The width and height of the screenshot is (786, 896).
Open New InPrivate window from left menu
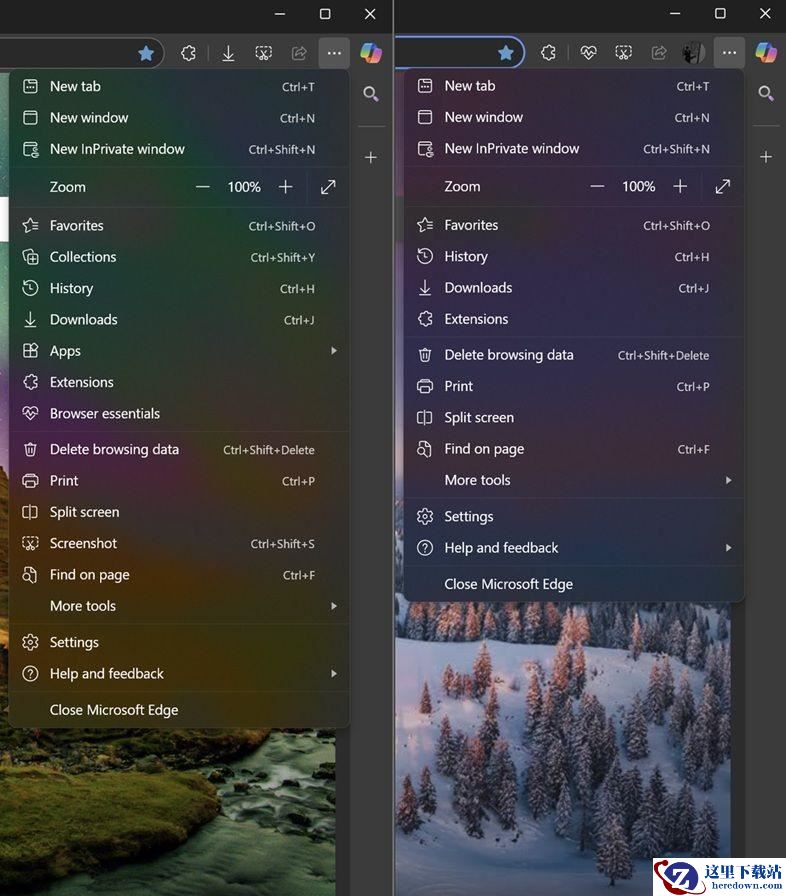[x=179, y=149]
